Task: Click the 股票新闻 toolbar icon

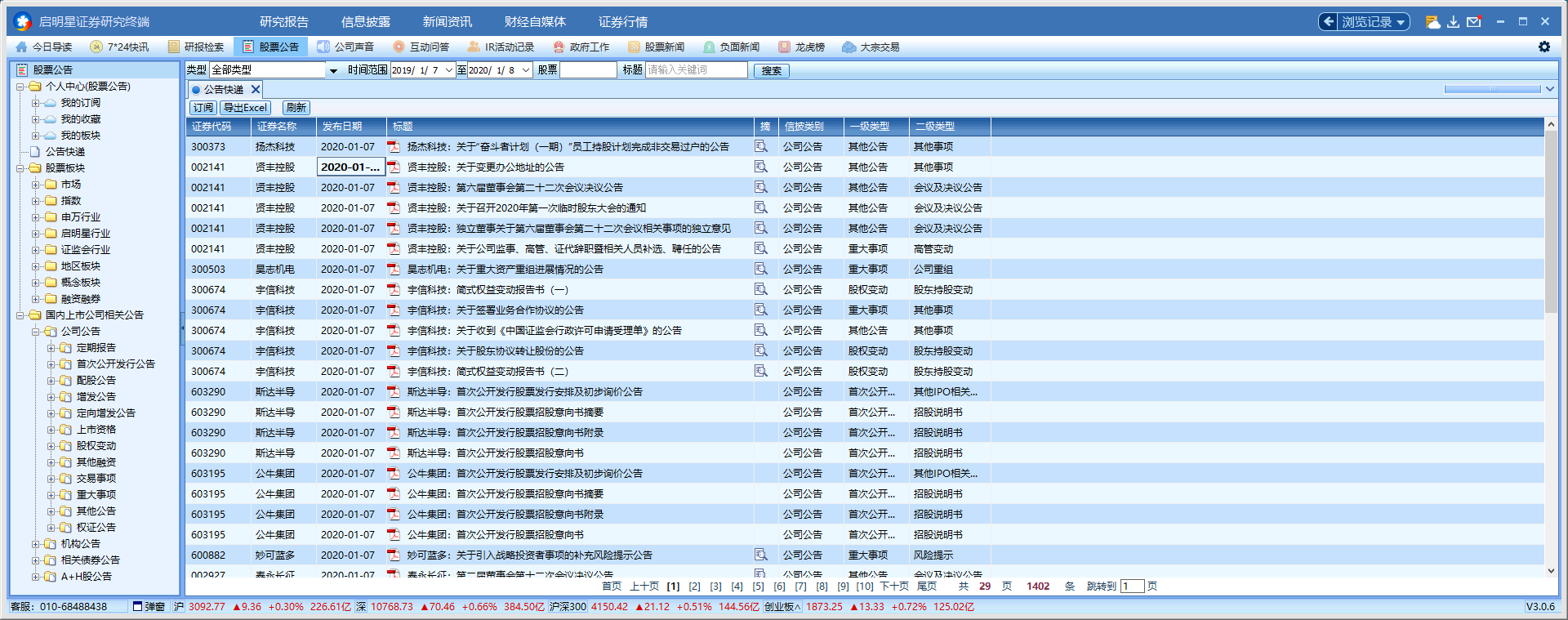Action: tap(634, 47)
